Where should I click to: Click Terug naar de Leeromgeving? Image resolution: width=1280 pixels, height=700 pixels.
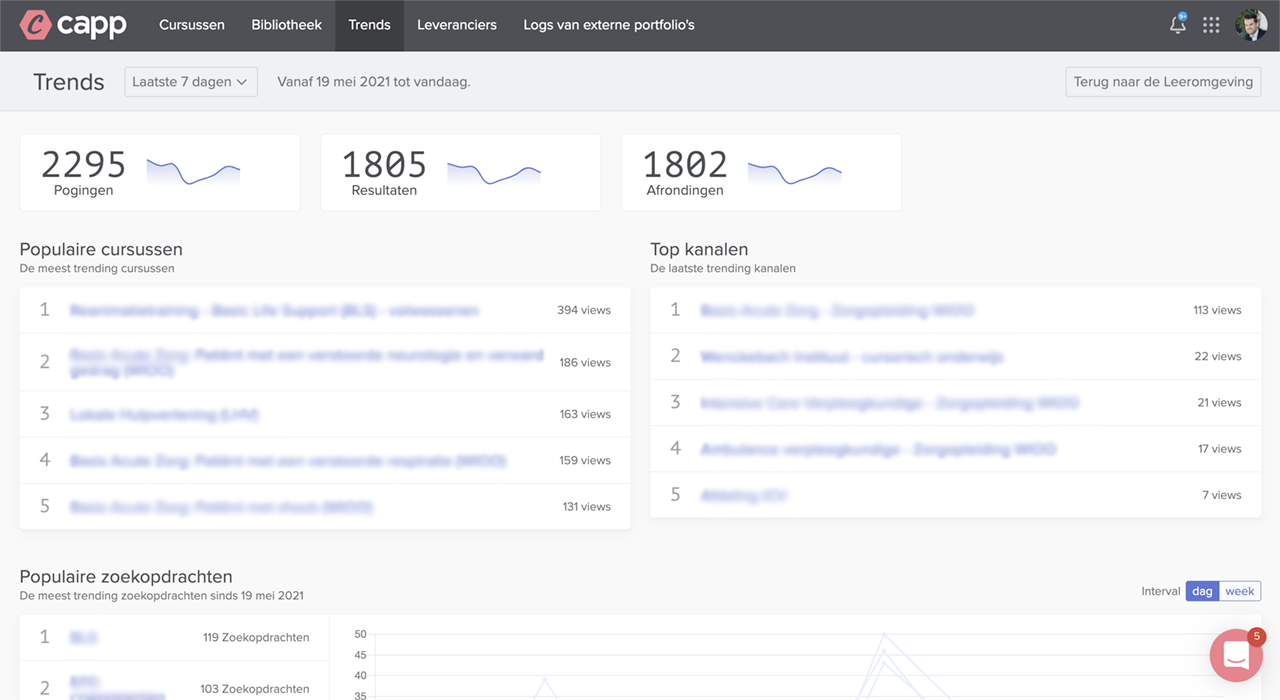pos(1162,81)
